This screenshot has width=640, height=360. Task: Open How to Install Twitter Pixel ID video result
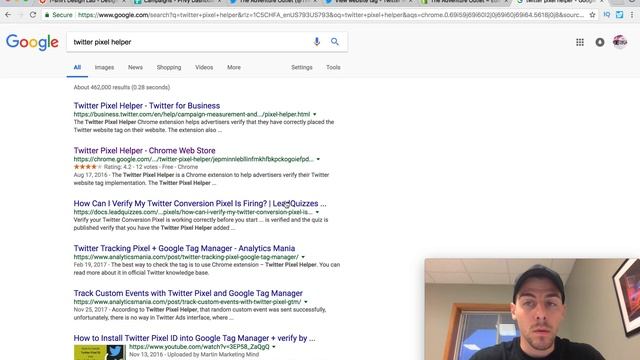coord(194,338)
